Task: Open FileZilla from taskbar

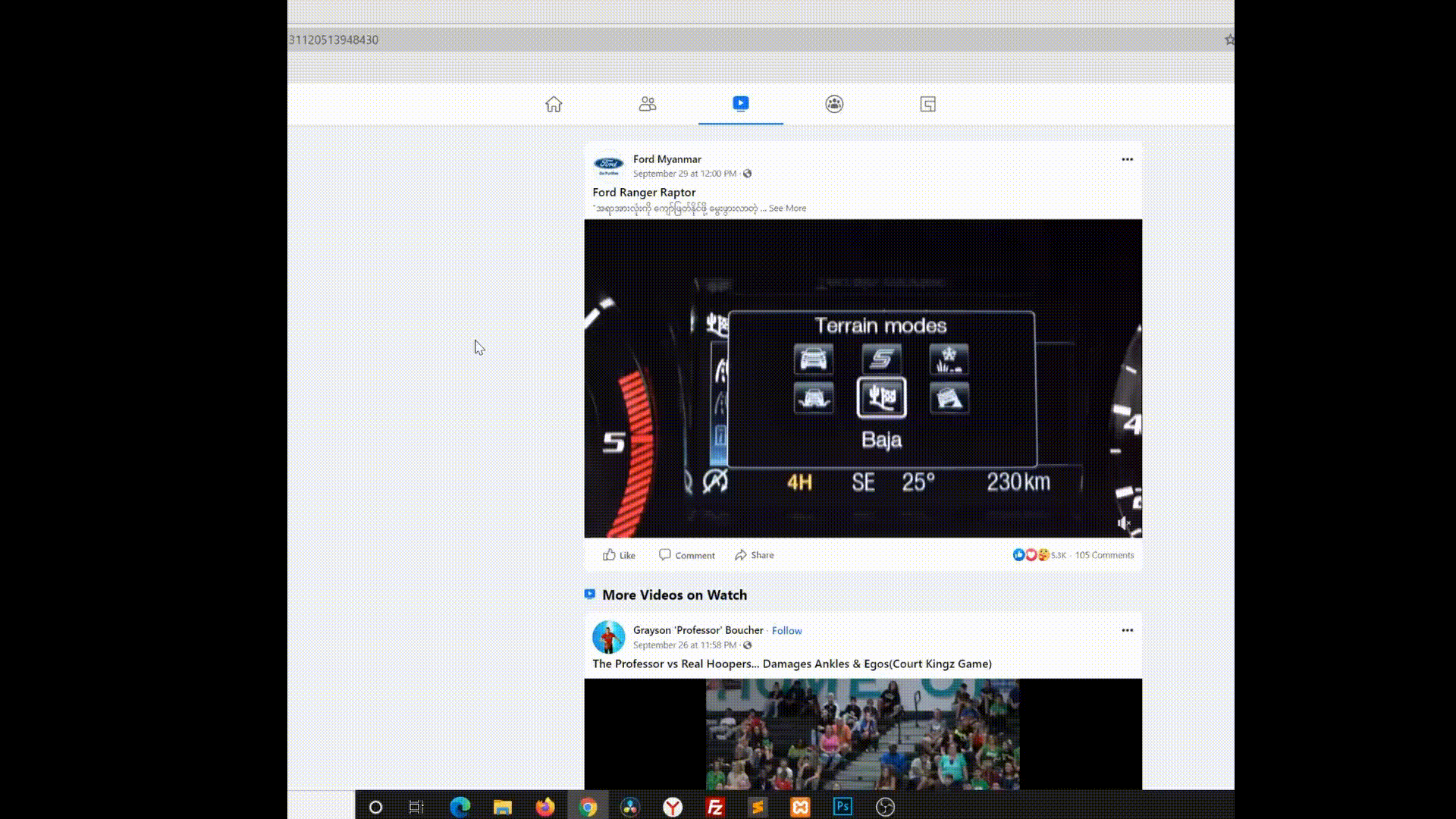Action: point(715,807)
